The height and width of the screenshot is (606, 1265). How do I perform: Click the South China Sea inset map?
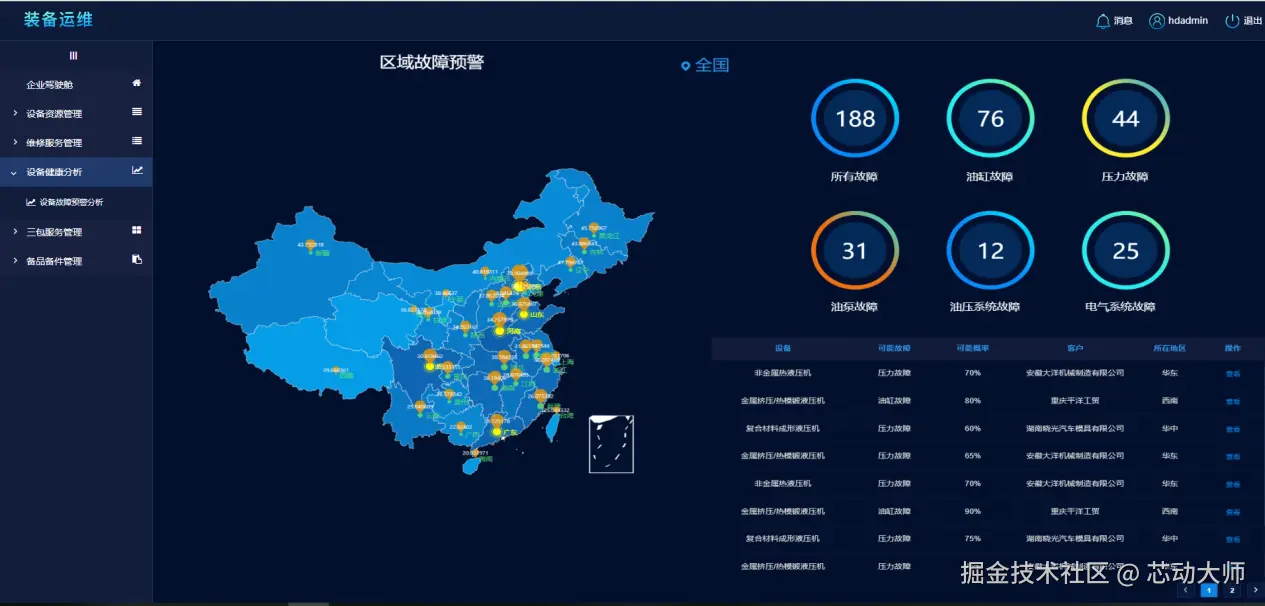tap(611, 444)
